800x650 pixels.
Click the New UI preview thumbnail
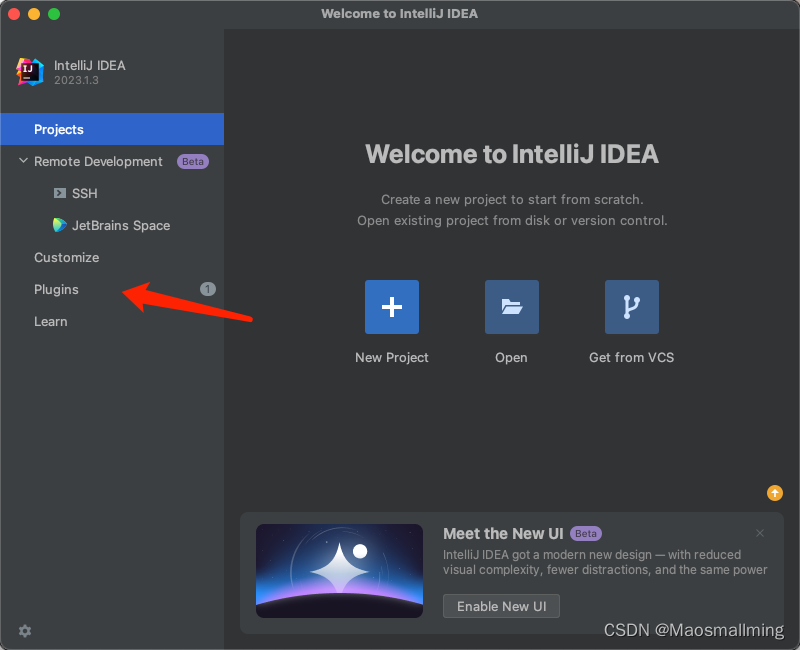(x=339, y=571)
